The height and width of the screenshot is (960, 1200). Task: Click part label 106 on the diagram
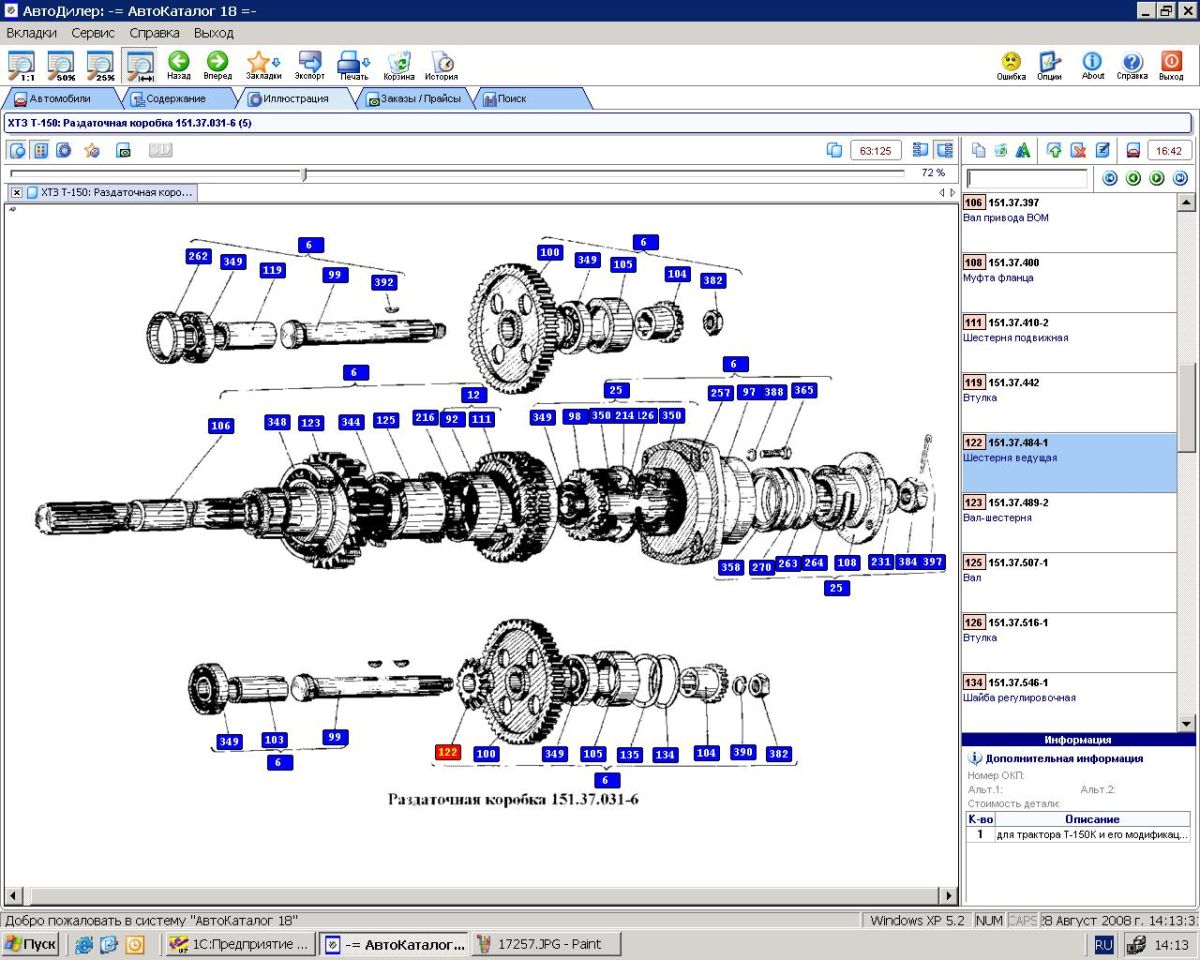click(x=221, y=426)
